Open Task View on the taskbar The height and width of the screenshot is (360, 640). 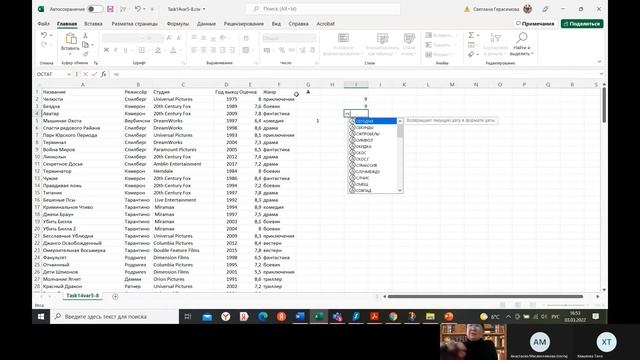click(188, 316)
